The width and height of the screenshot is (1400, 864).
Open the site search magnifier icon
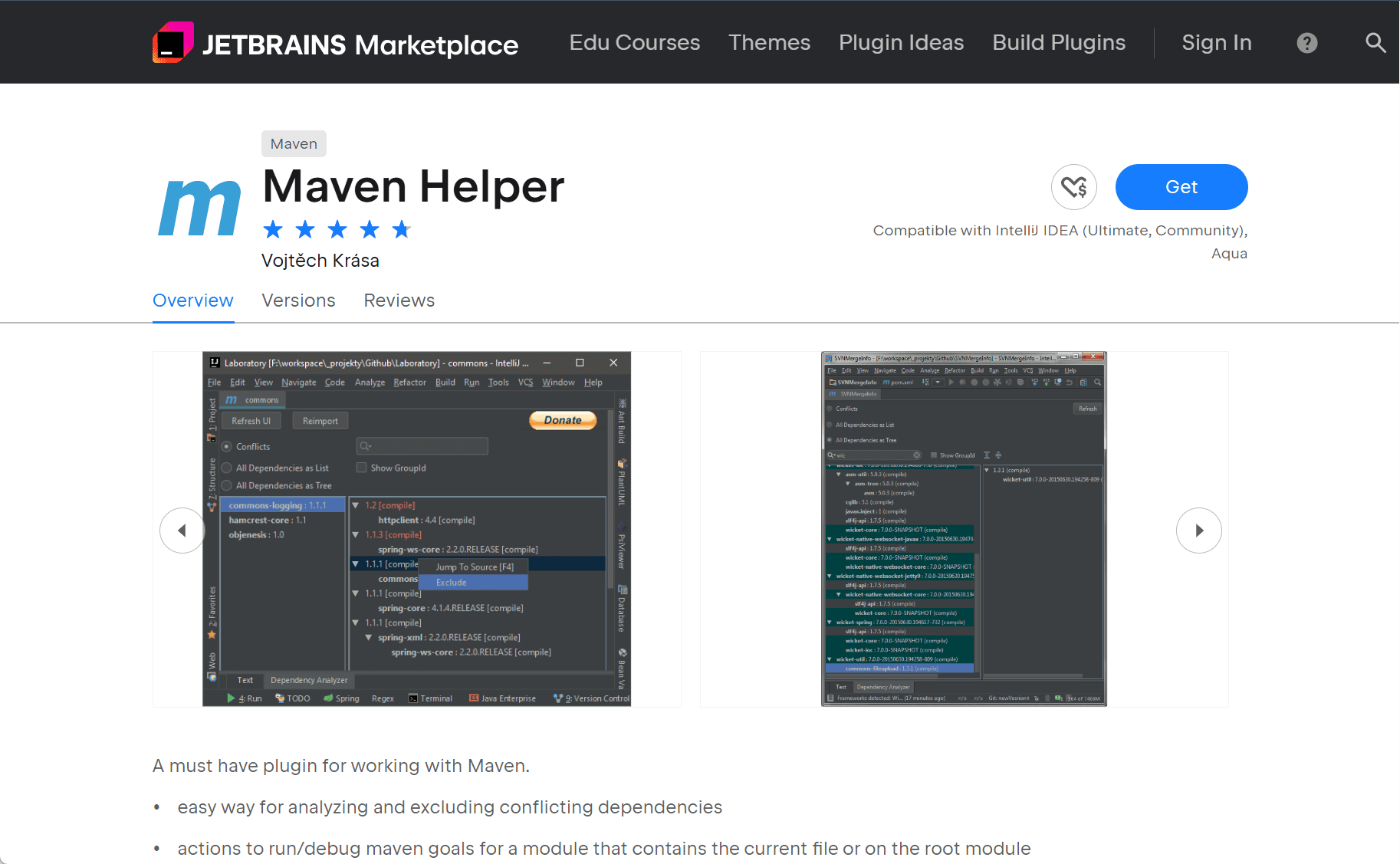pyautogui.click(x=1375, y=43)
